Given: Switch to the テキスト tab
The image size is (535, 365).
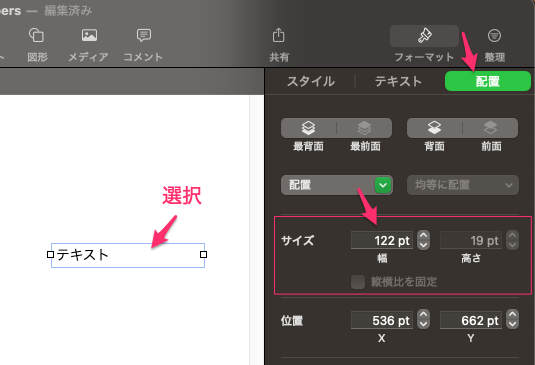Looking at the screenshot, I should coord(398,82).
